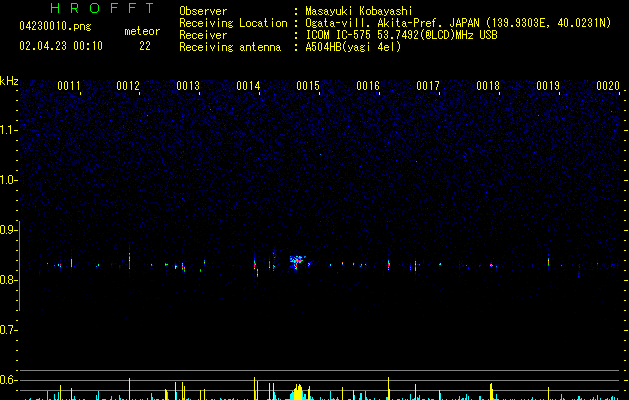Click the 0.7 kHz axis label
Viewport: 629px width, 400px height.
coord(8,330)
